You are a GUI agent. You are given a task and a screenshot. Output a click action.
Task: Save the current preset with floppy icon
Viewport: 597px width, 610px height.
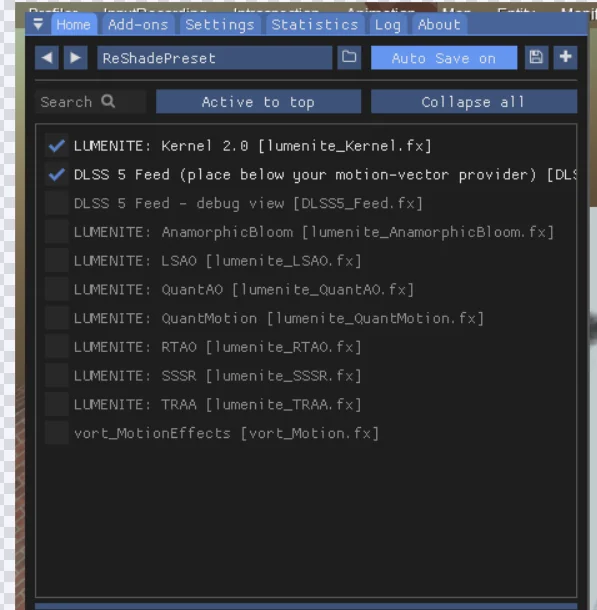click(536, 58)
